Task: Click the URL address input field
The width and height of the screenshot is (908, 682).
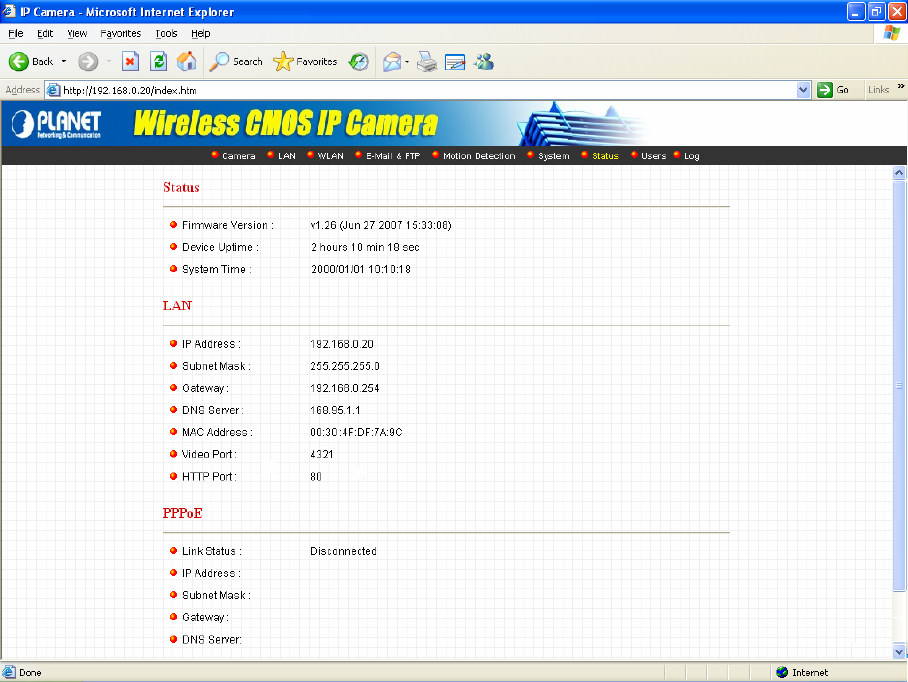Action: 420,90
